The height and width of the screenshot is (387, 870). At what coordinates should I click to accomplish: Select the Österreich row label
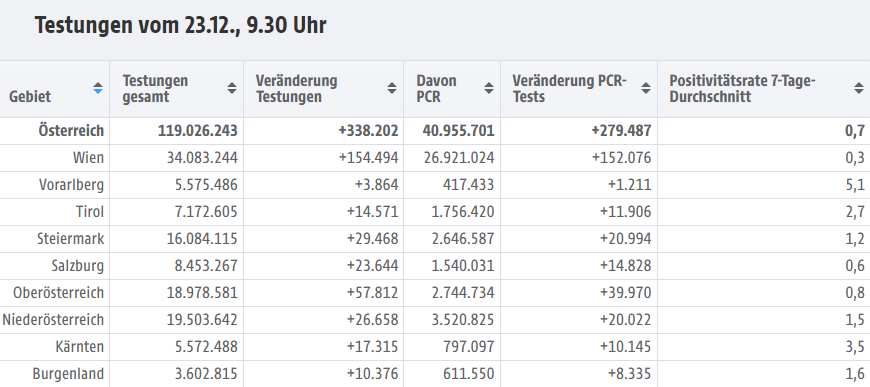[x=71, y=131]
